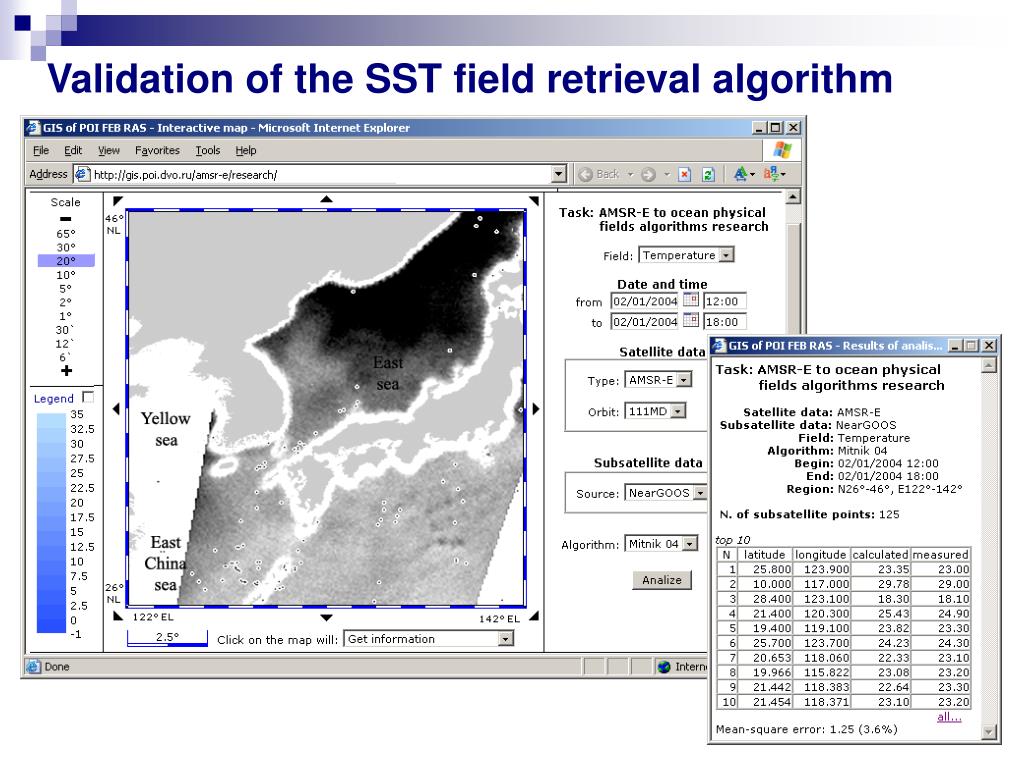Pan map east with right arrow
The image size is (1024, 768).
pyautogui.click(x=536, y=409)
